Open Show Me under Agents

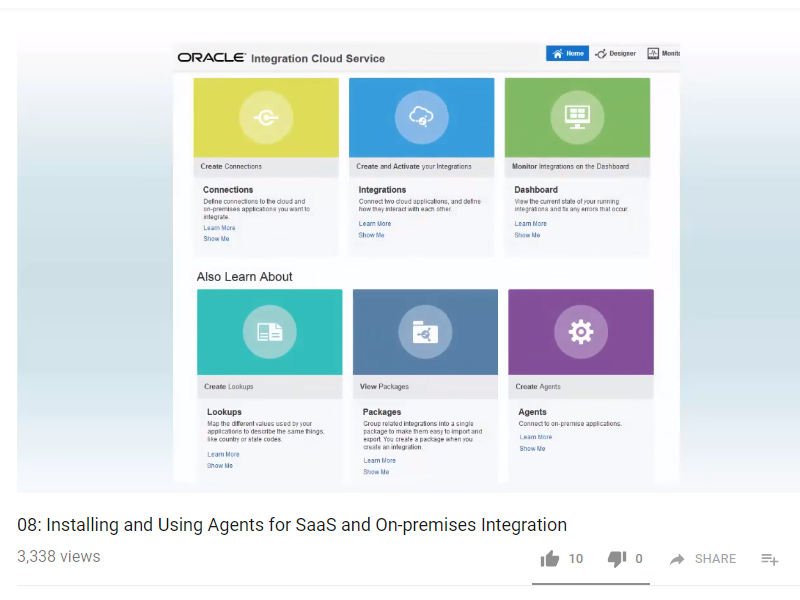tap(532, 448)
